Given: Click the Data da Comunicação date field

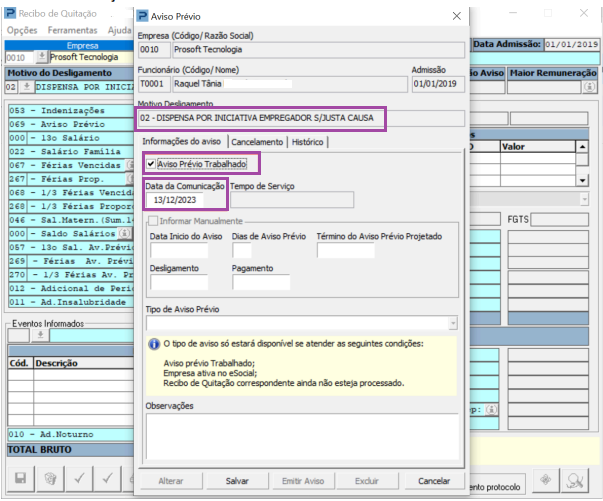Looking at the screenshot, I should click(175, 200).
